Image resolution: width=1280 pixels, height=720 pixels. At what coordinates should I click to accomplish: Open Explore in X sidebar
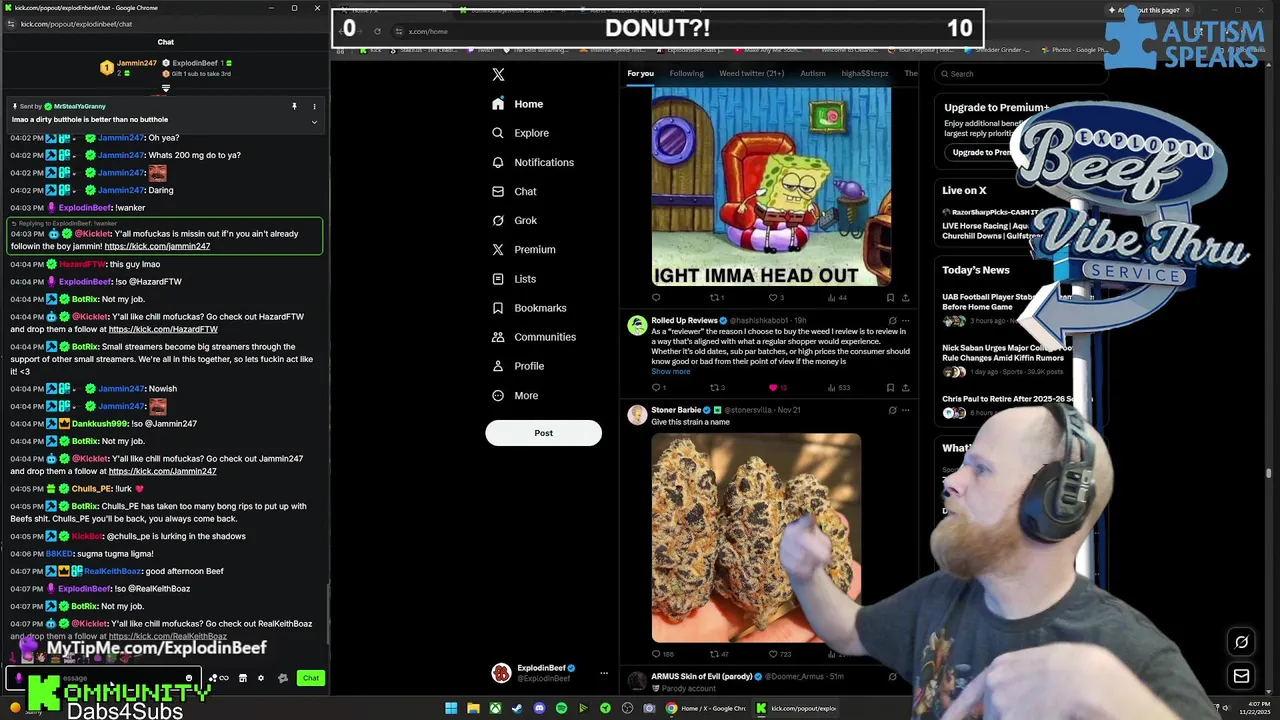coord(521,133)
